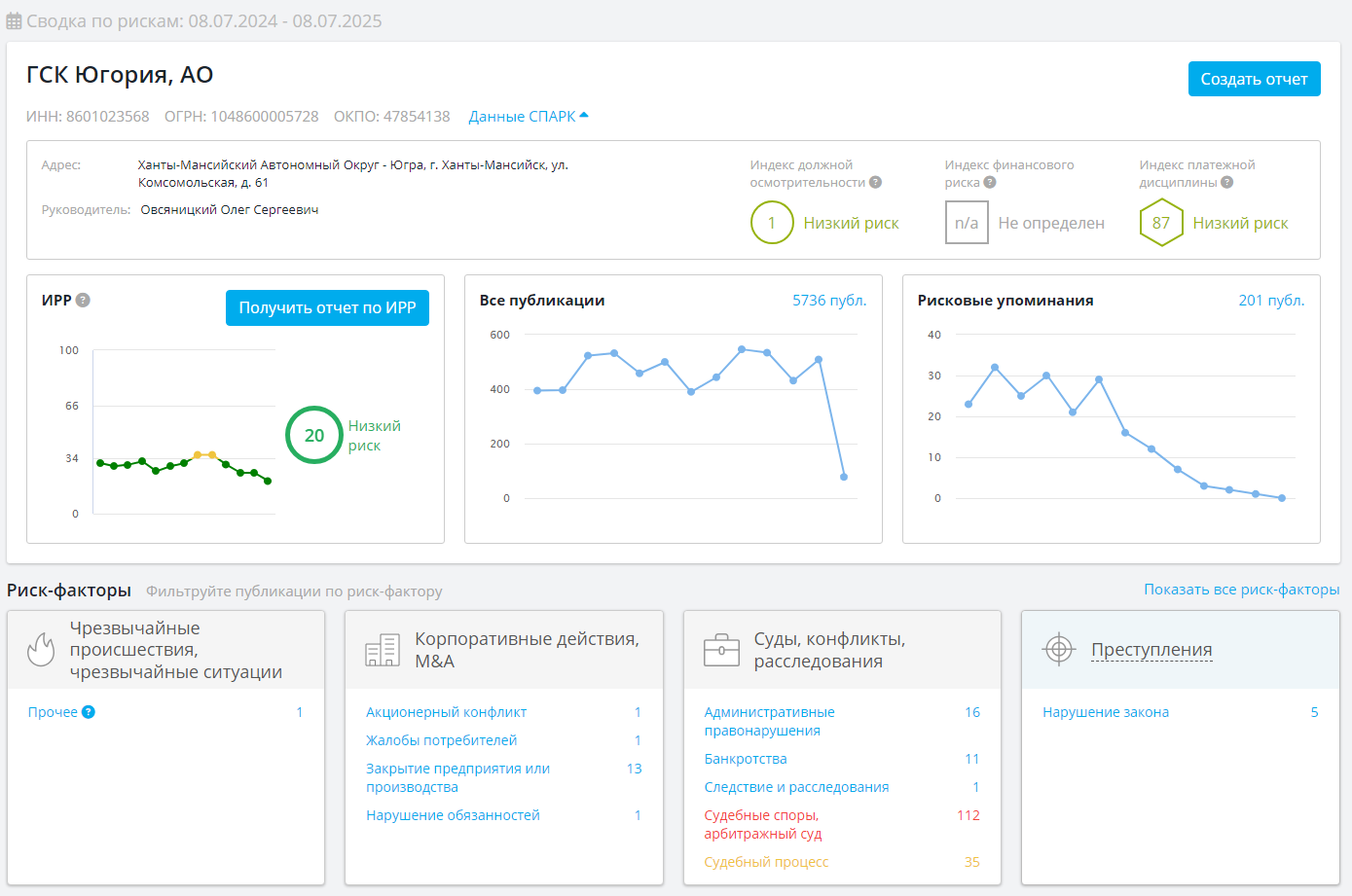Click the count 112 for Судебные споры
The width and height of the screenshot is (1352, 896).
(x=968, y=815)
